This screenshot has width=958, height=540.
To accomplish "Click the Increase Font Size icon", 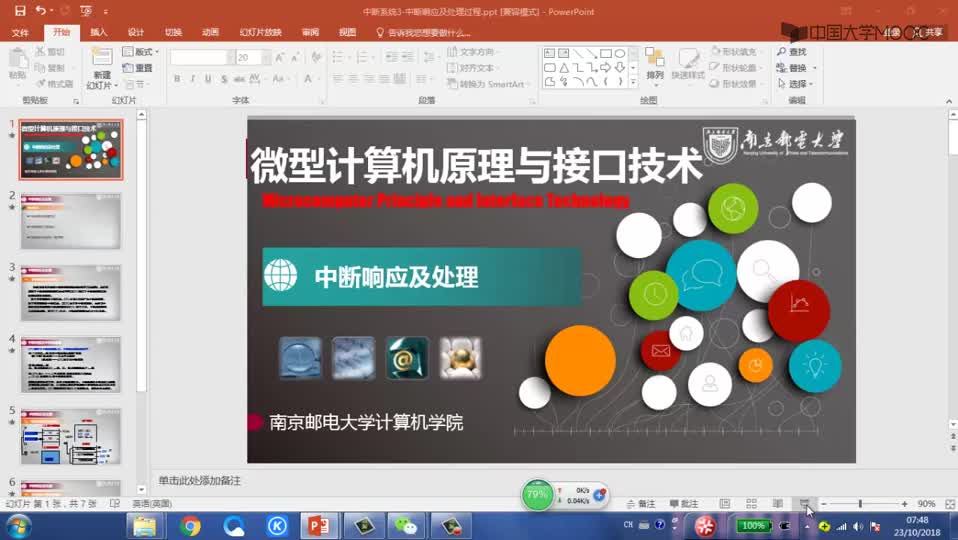I will [280, 57].
